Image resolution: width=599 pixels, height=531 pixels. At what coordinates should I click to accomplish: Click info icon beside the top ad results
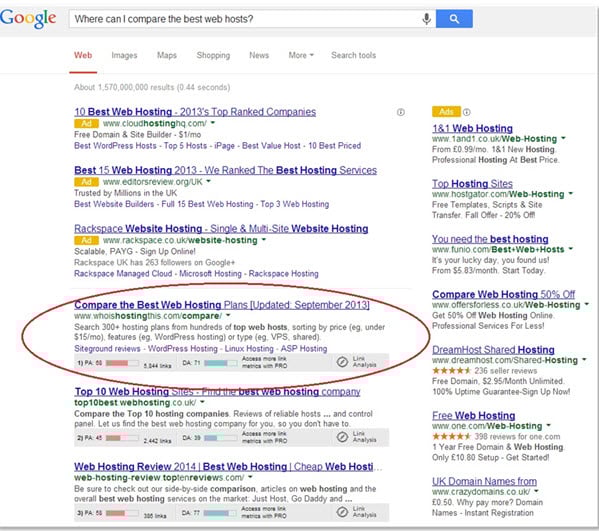point(401,112)
